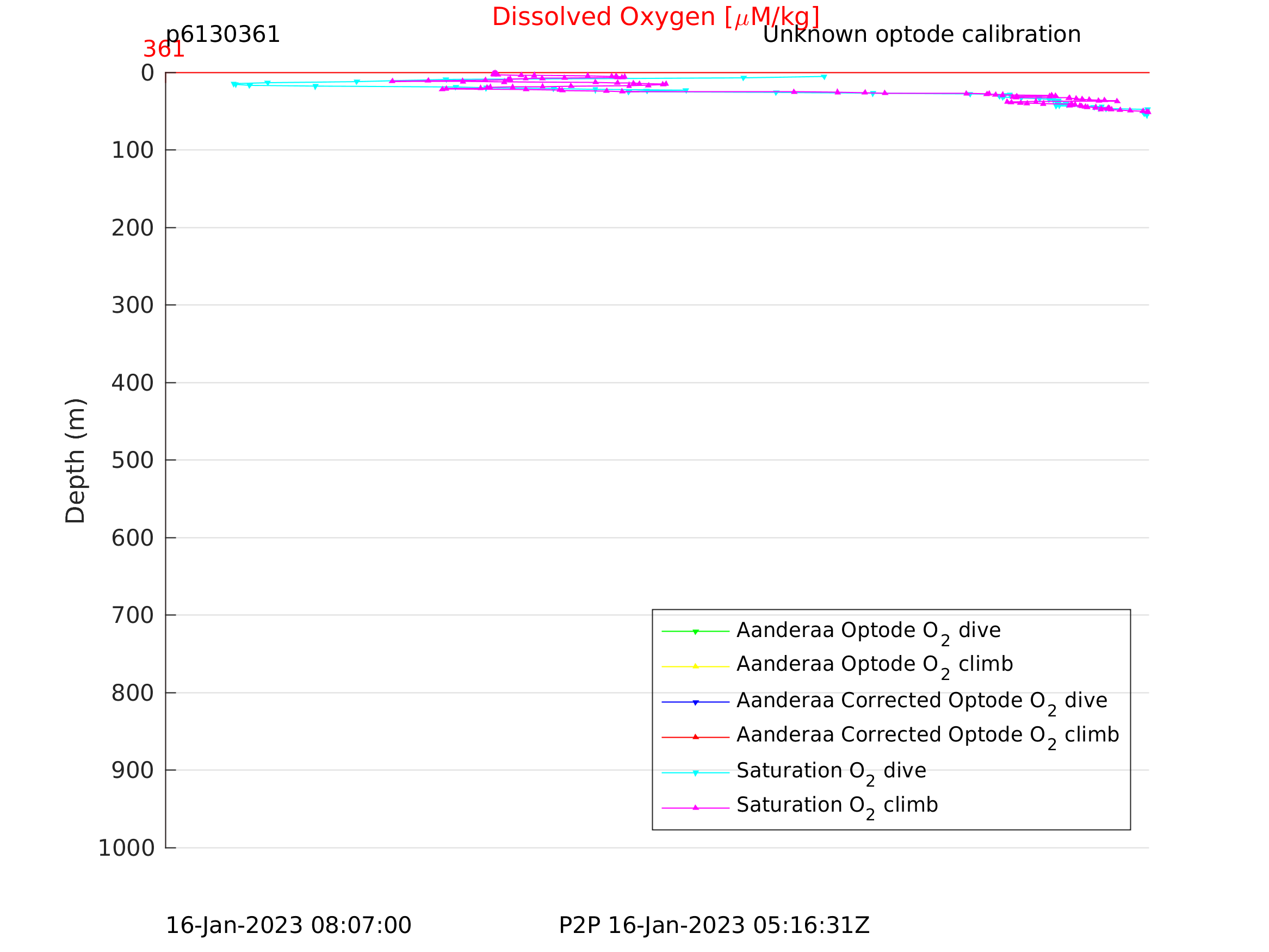
Task: Click the blue corrected dive legend marker
Action: (696, 702)
